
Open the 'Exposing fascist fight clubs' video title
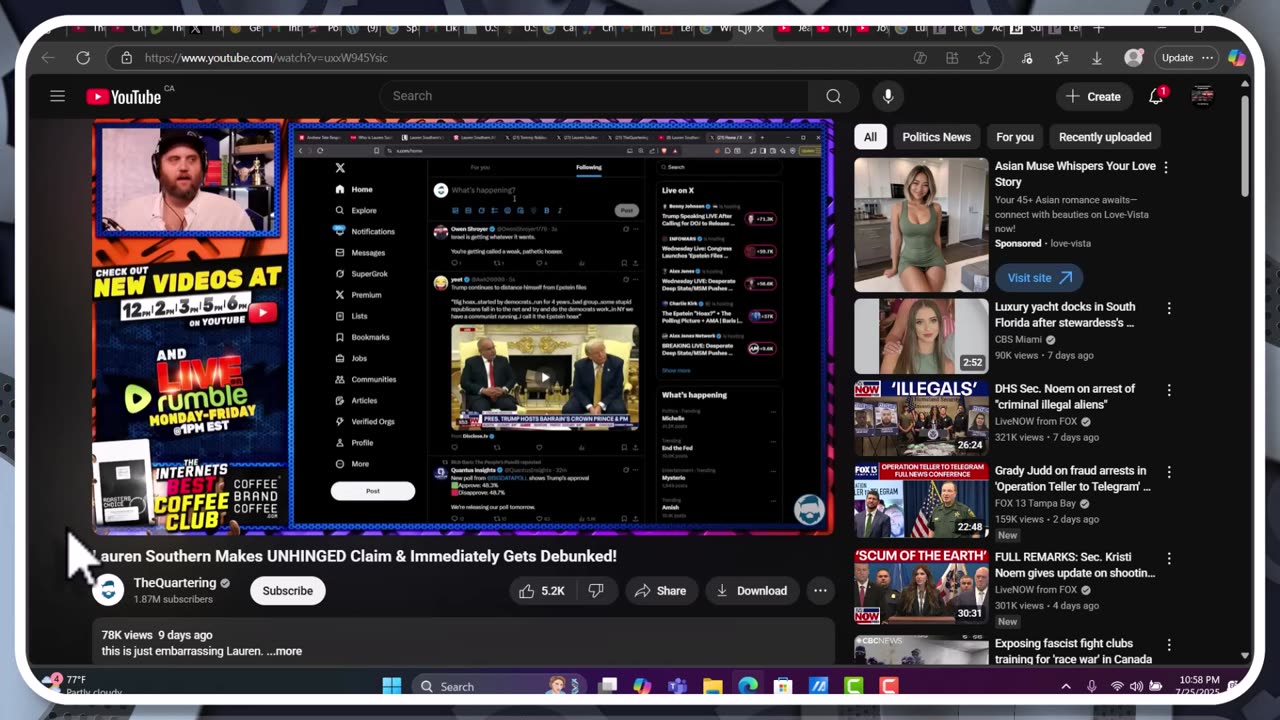1073,651
